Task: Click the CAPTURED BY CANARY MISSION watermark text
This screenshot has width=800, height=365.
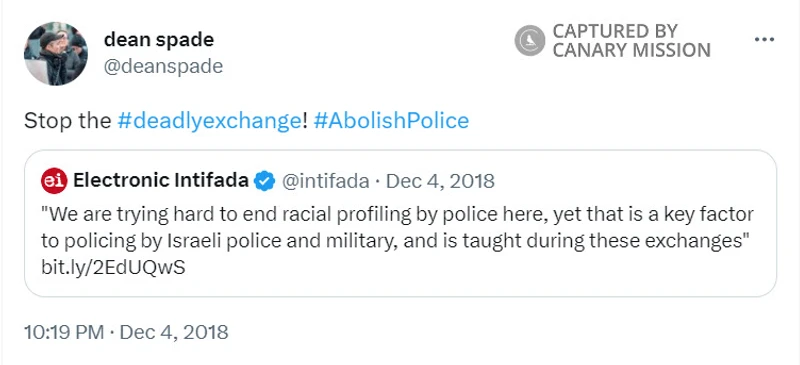Action: pos(631,40)
